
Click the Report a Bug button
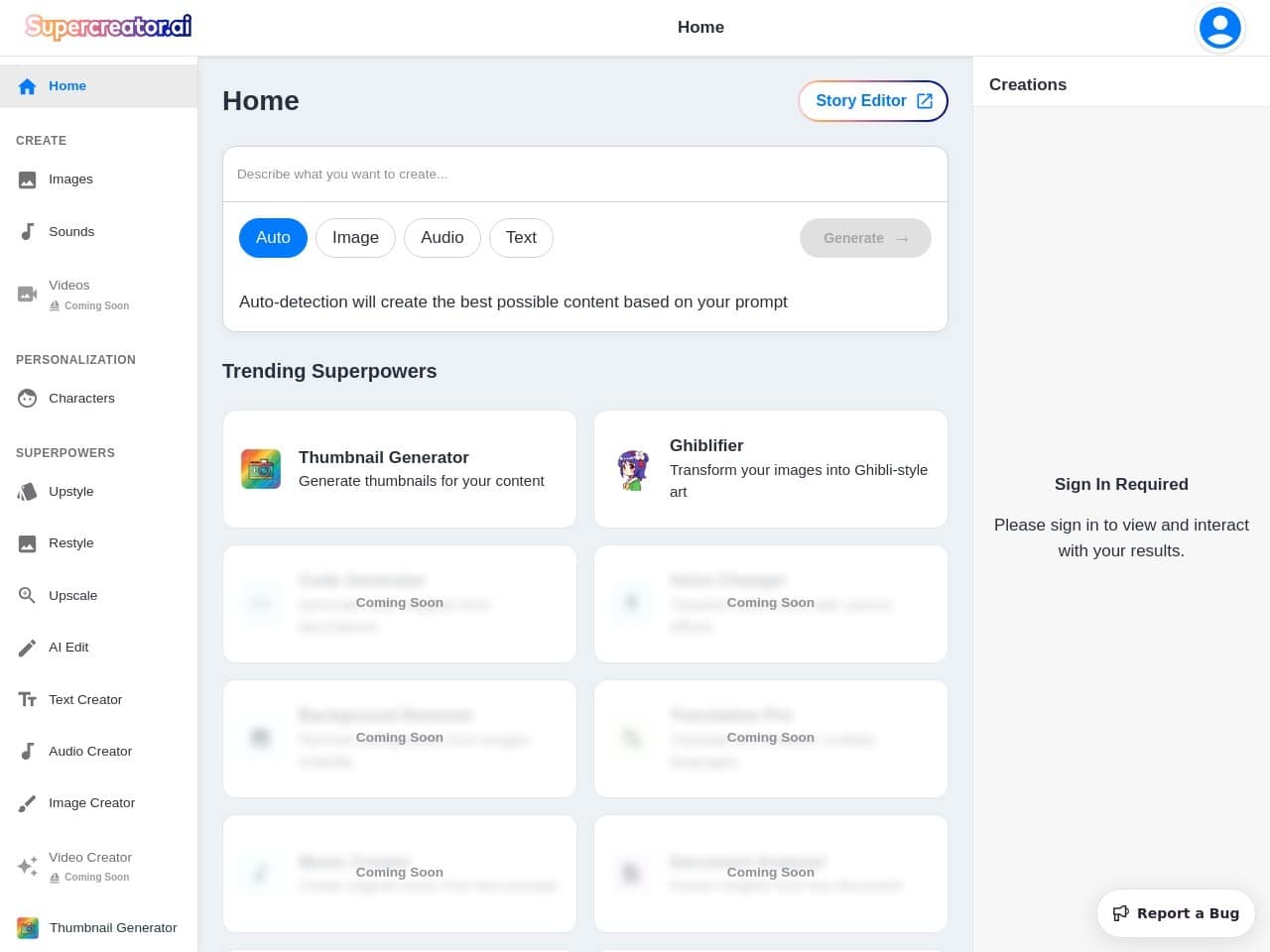(1176, 913)
